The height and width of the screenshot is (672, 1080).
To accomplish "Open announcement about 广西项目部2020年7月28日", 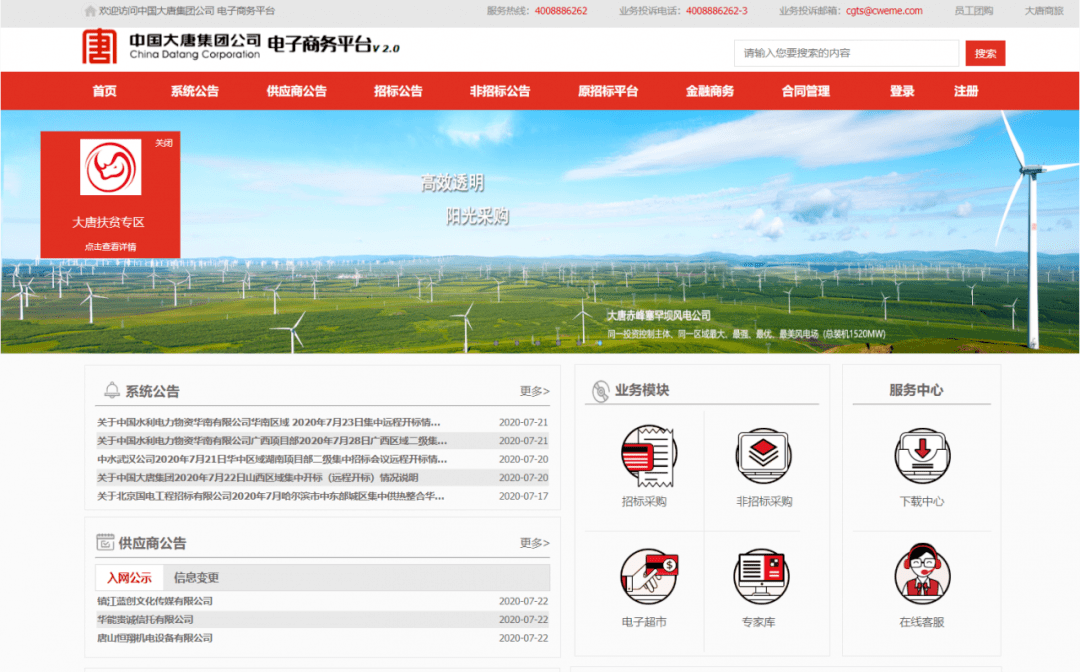I will point(272,441).
